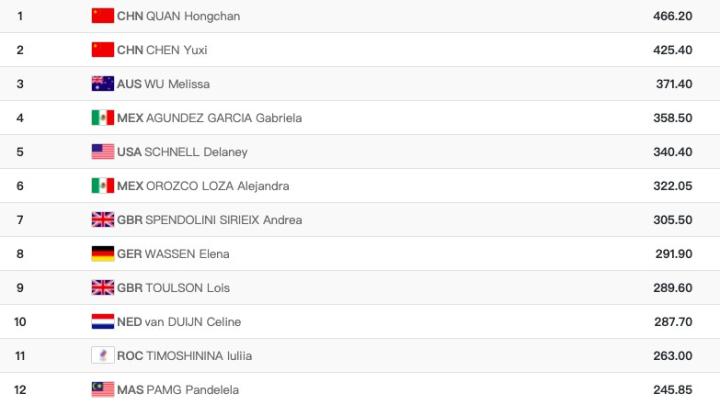Click the British flag beside TOULSON Lois

(103, 288)
